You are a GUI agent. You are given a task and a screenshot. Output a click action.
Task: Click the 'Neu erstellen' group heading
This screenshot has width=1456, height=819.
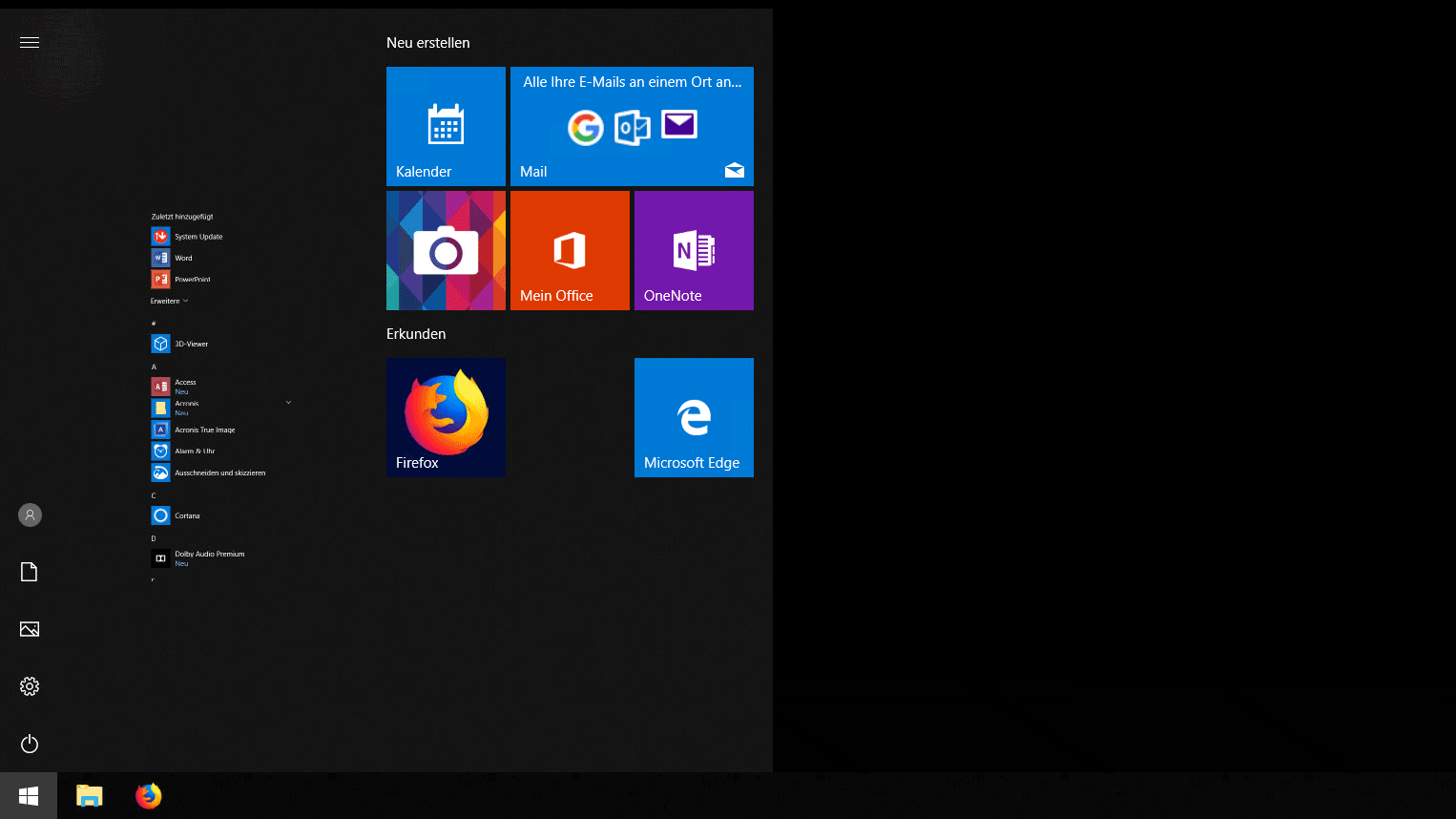[428, 43]
